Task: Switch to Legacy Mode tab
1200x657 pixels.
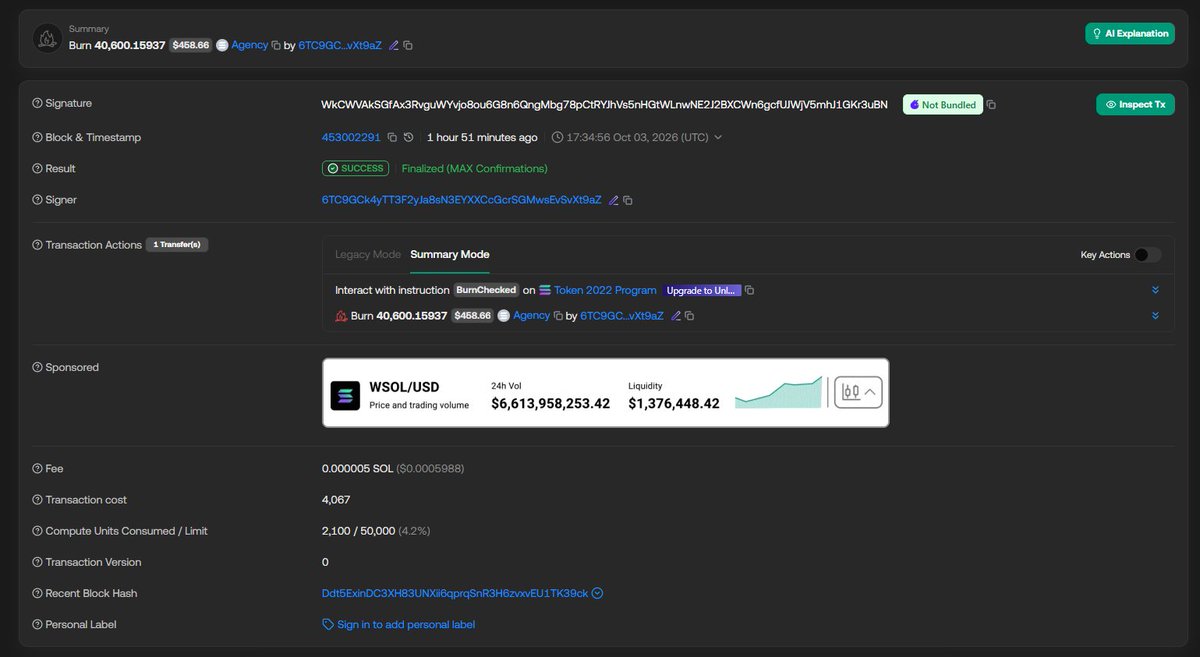Action: point(367,255)
